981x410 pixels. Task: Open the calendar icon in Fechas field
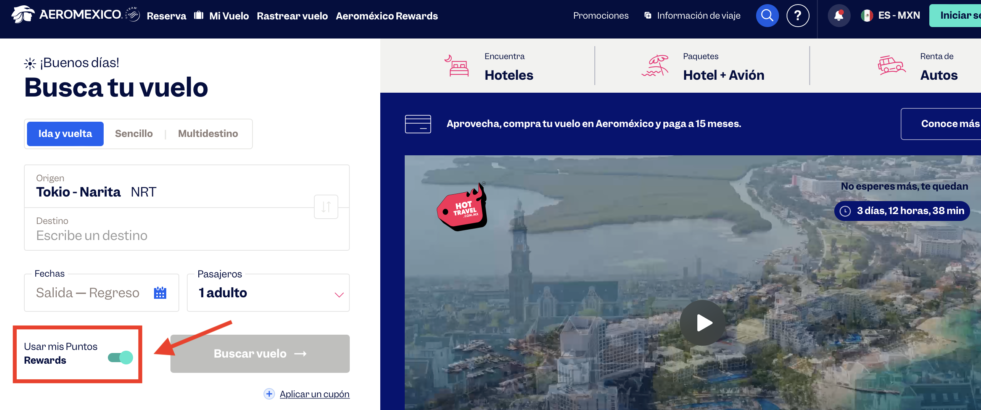click(x=160, y=292)
